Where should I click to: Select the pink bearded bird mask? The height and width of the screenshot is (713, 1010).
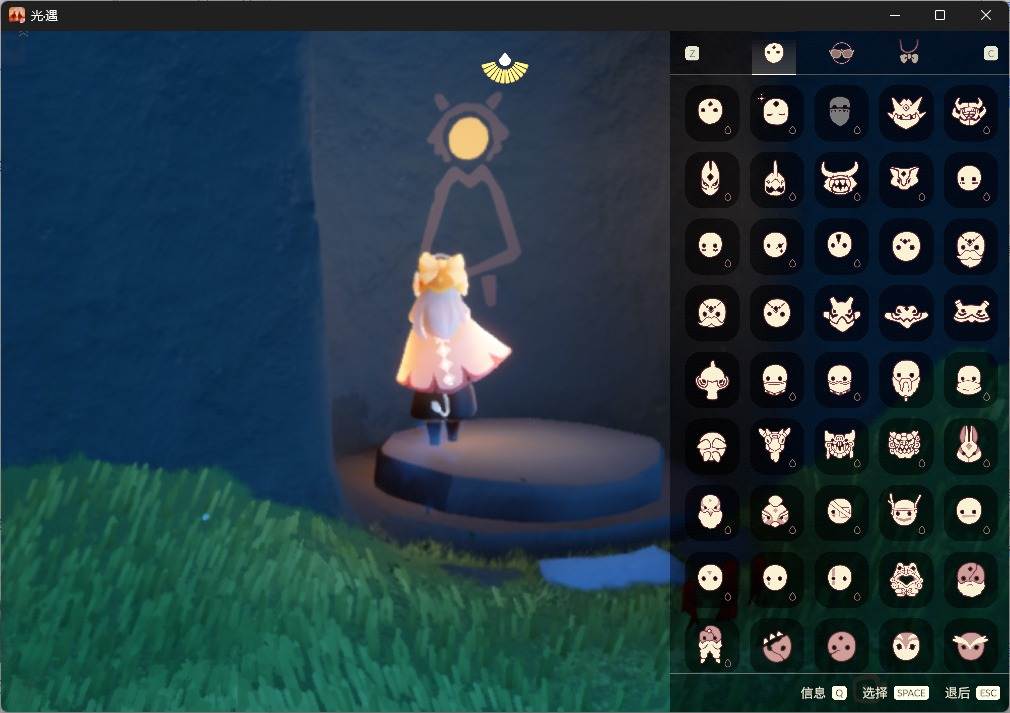point(711,513)
